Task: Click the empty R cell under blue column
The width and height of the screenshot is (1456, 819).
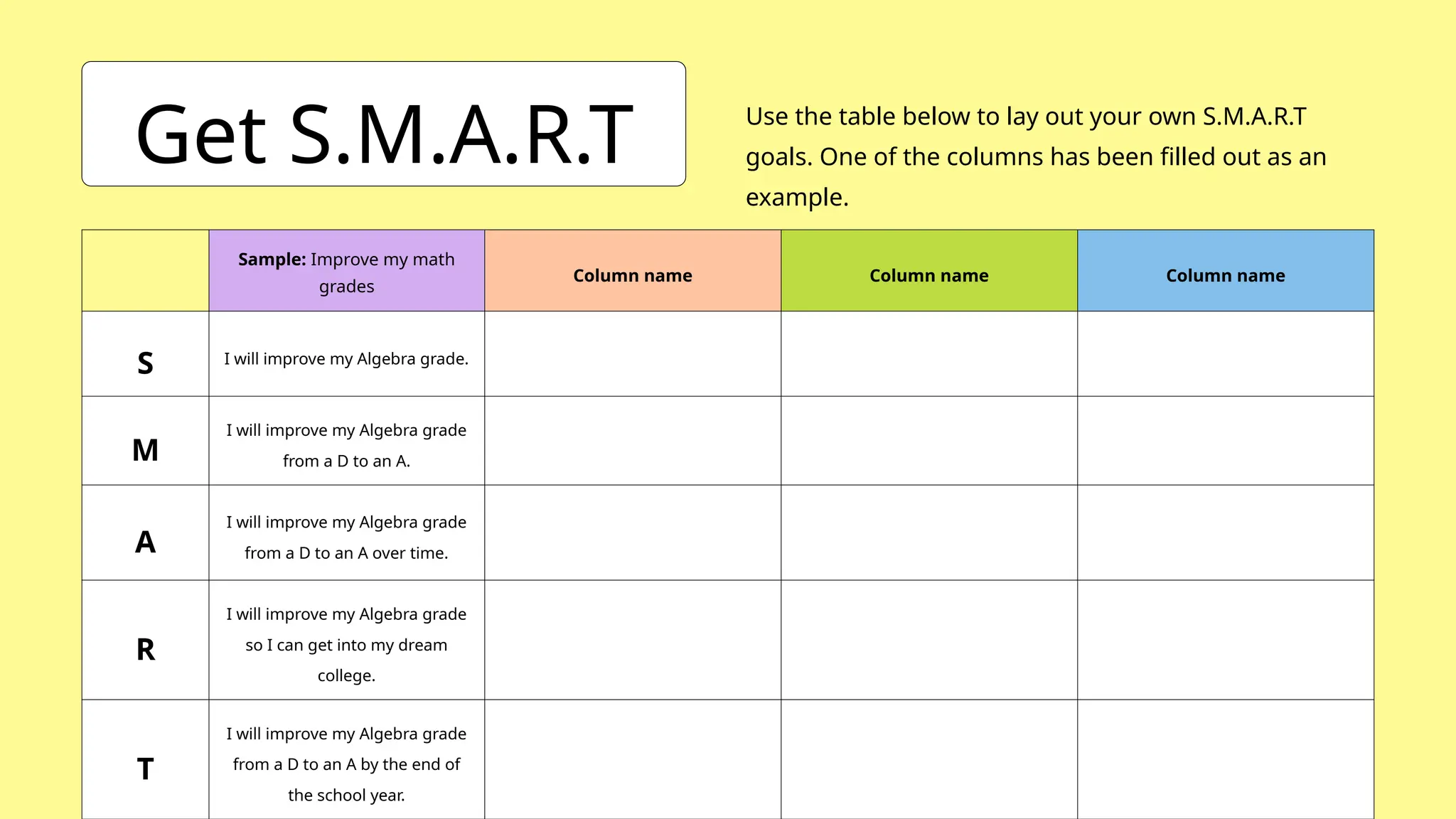Action: (x=1226, y=640)
